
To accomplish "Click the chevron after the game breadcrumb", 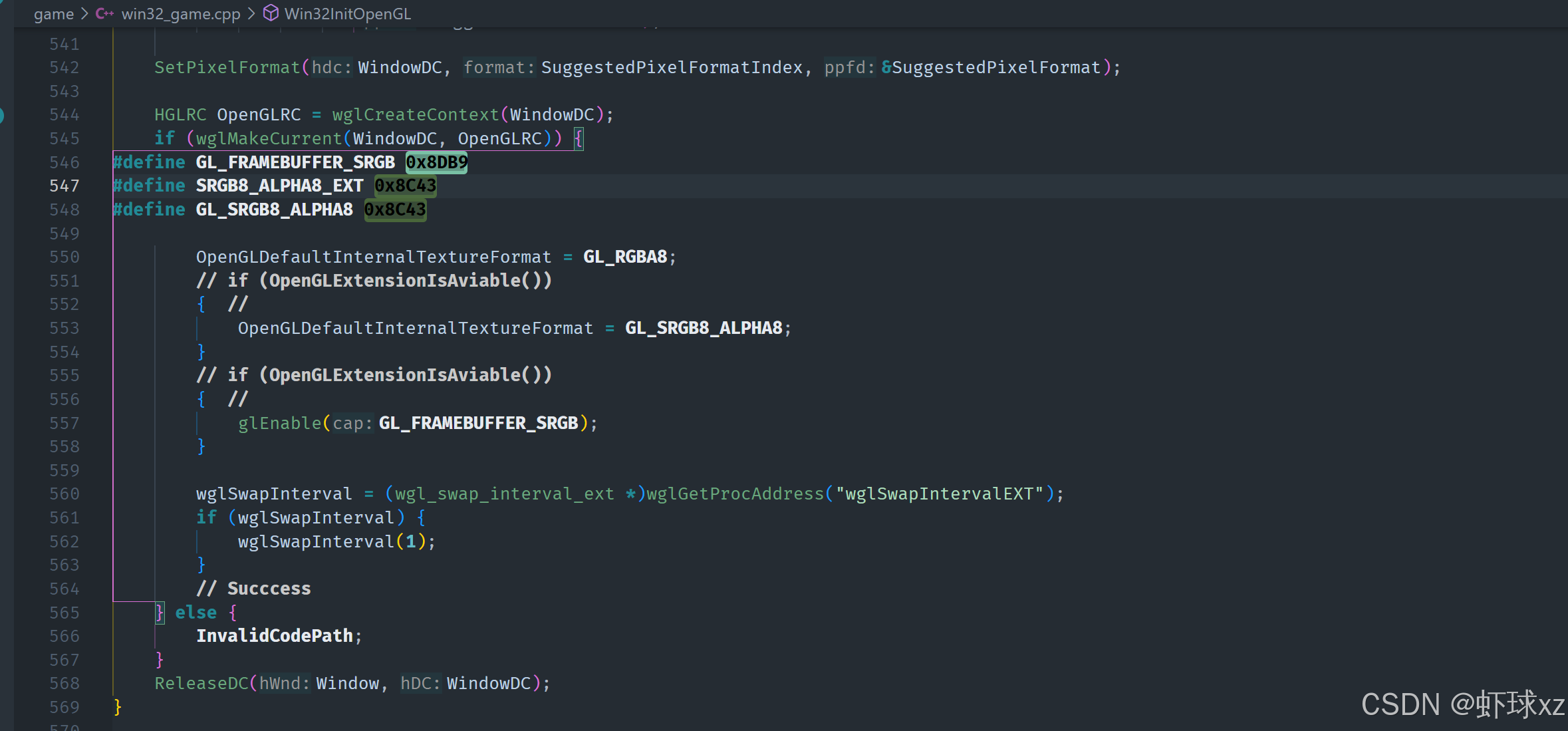I will point(84,14).
